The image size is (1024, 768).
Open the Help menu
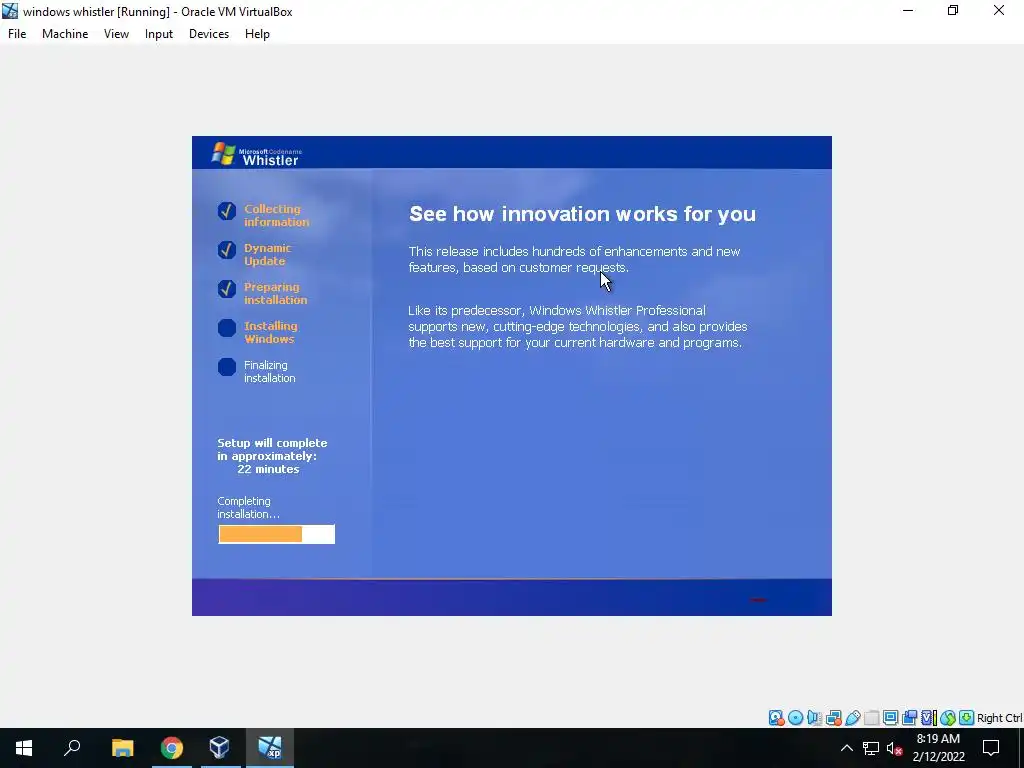point(257,34)
